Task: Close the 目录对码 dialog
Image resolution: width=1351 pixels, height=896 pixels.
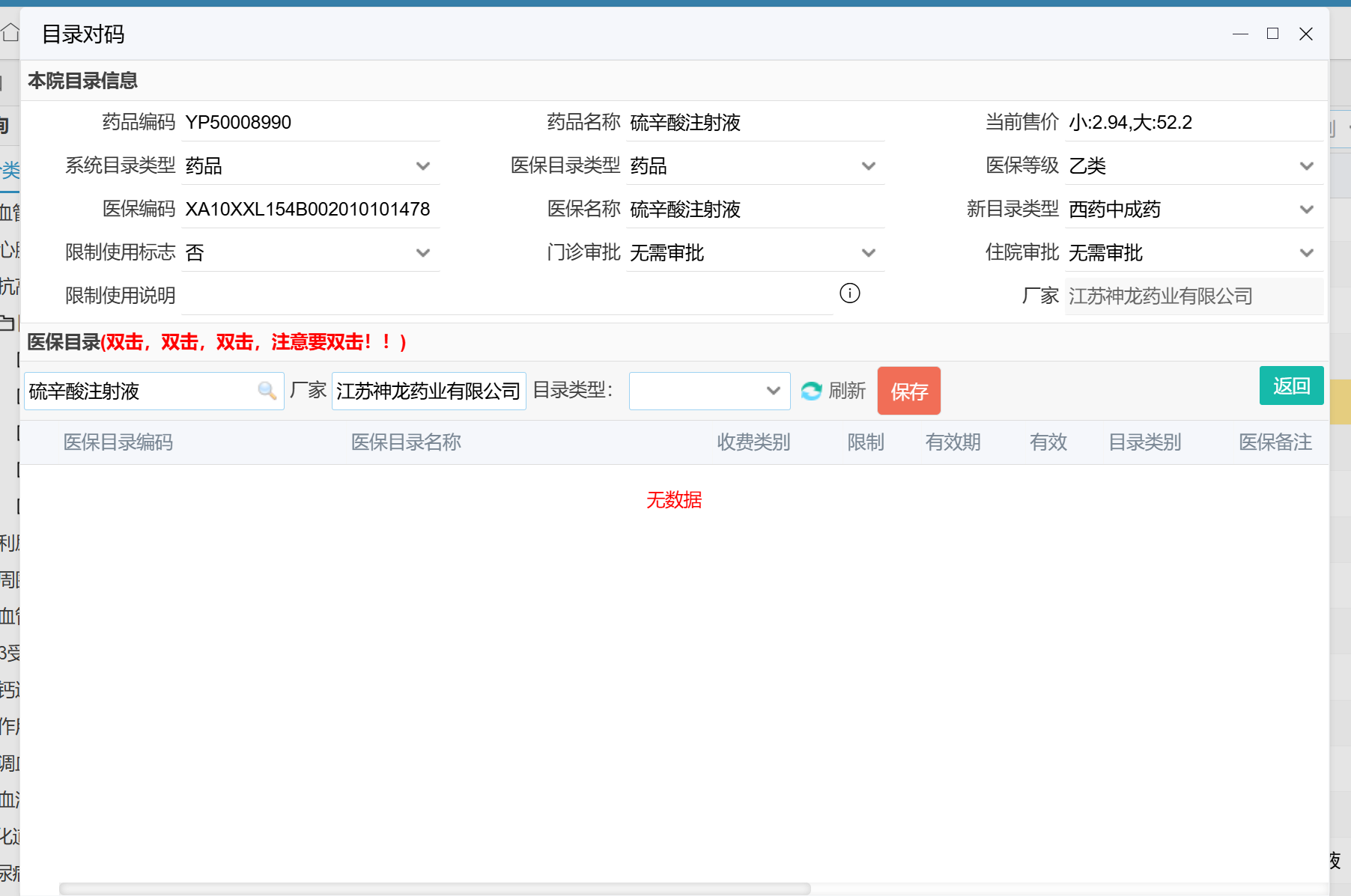Action: click(1305, 34)
